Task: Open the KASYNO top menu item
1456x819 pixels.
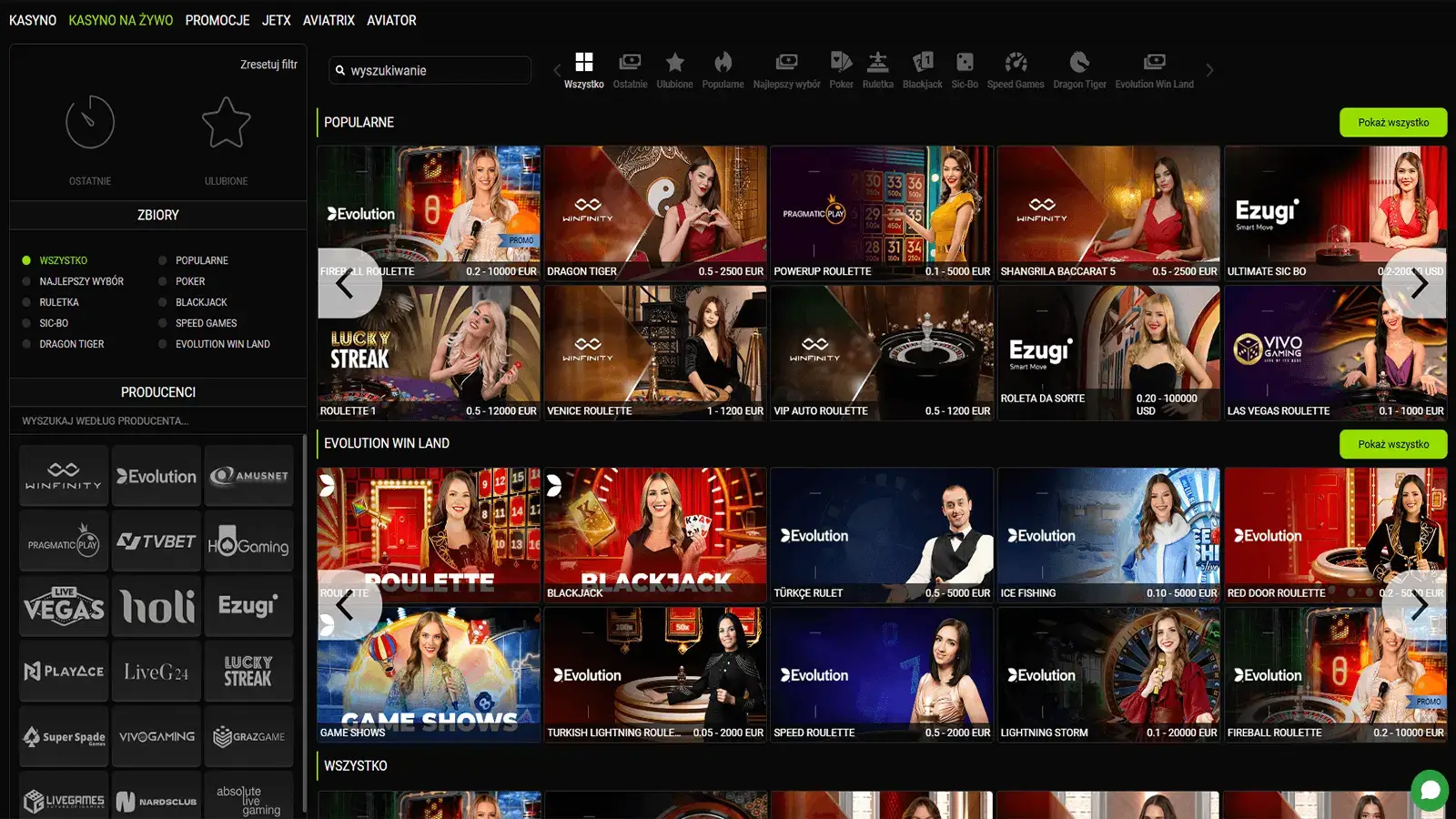Action: 33,20
